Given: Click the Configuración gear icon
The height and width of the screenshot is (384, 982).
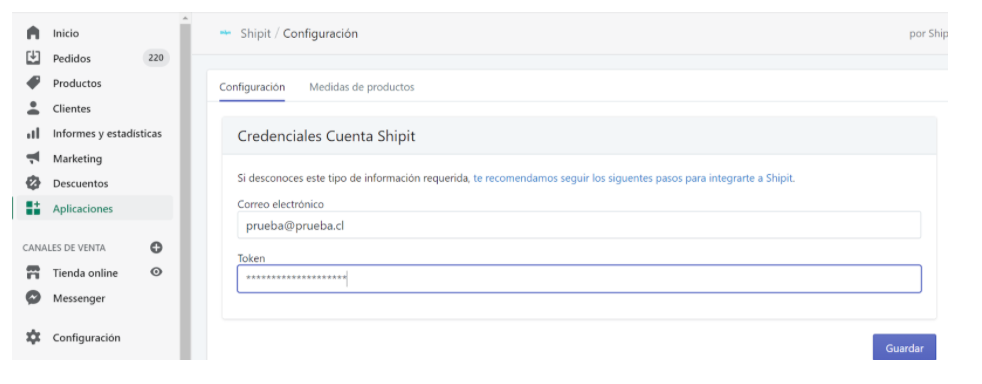Looking at the screenshot, I should point(33,337).
